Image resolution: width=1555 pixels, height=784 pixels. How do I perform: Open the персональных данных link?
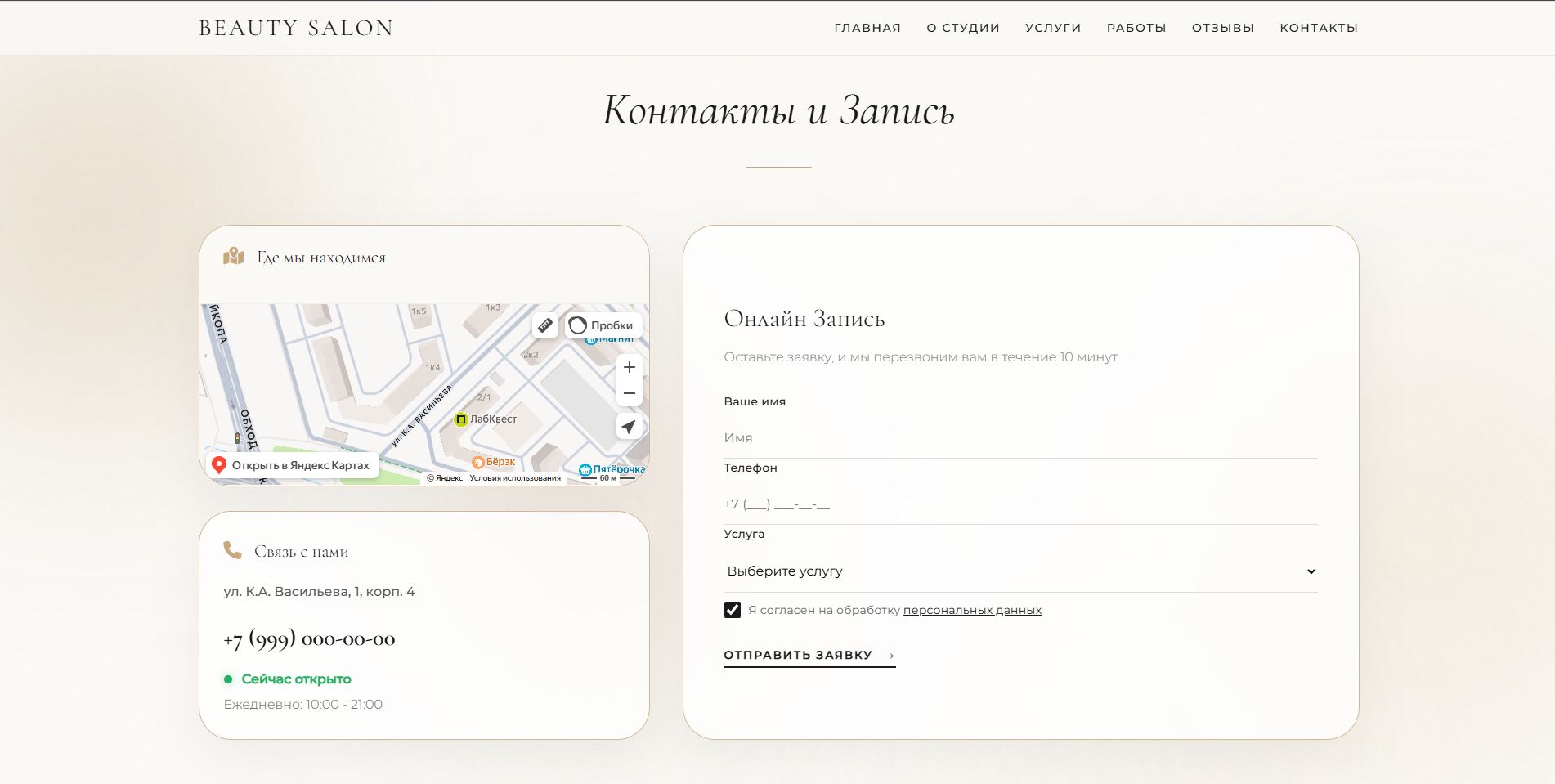click(x=971, y=610)
